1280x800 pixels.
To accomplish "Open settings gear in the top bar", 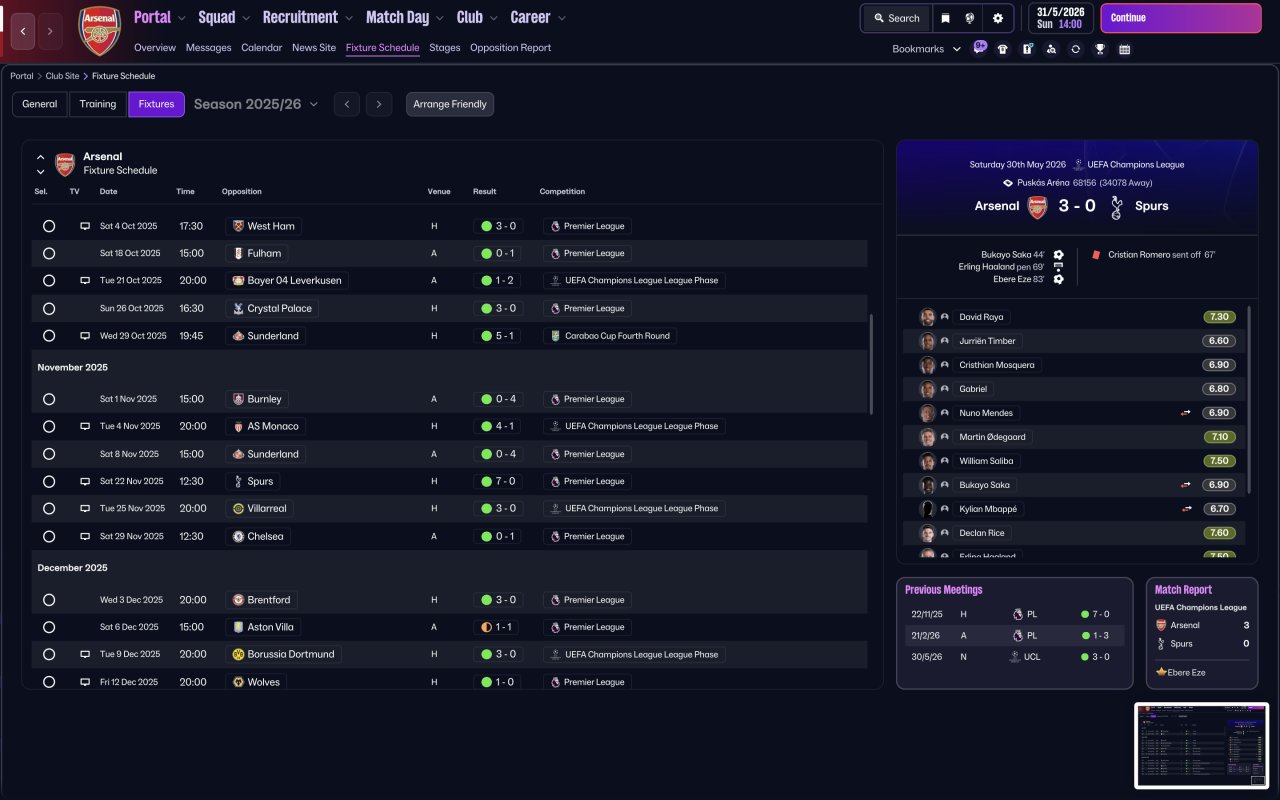I will (x=998, y=18).
